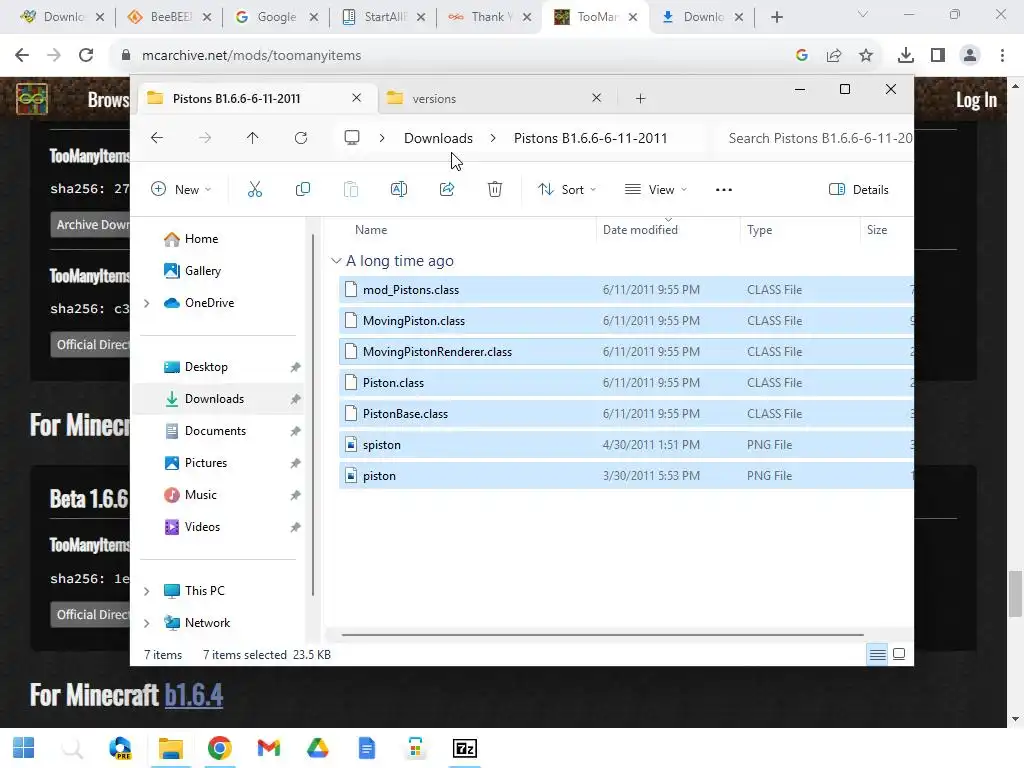Open 7-Zip from taskbar
The height and width of the screenshot is (768, 1024).
[x=464, y=748]
